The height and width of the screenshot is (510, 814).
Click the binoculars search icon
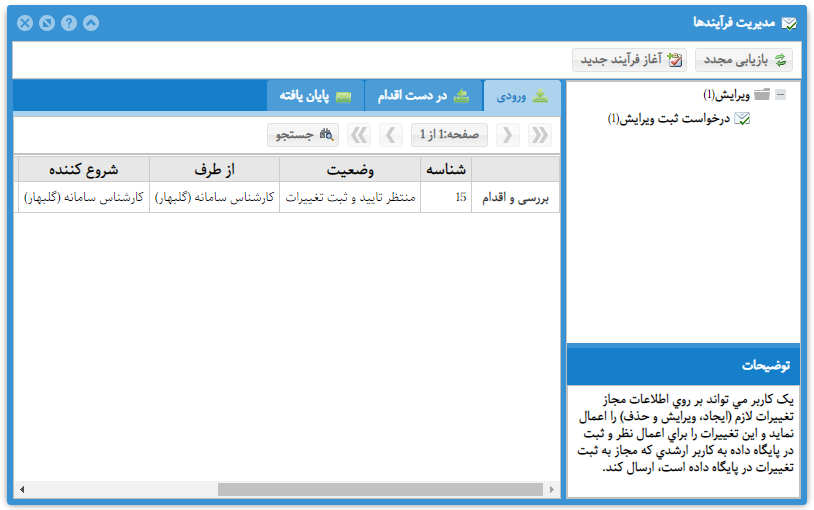click(327, 135)
